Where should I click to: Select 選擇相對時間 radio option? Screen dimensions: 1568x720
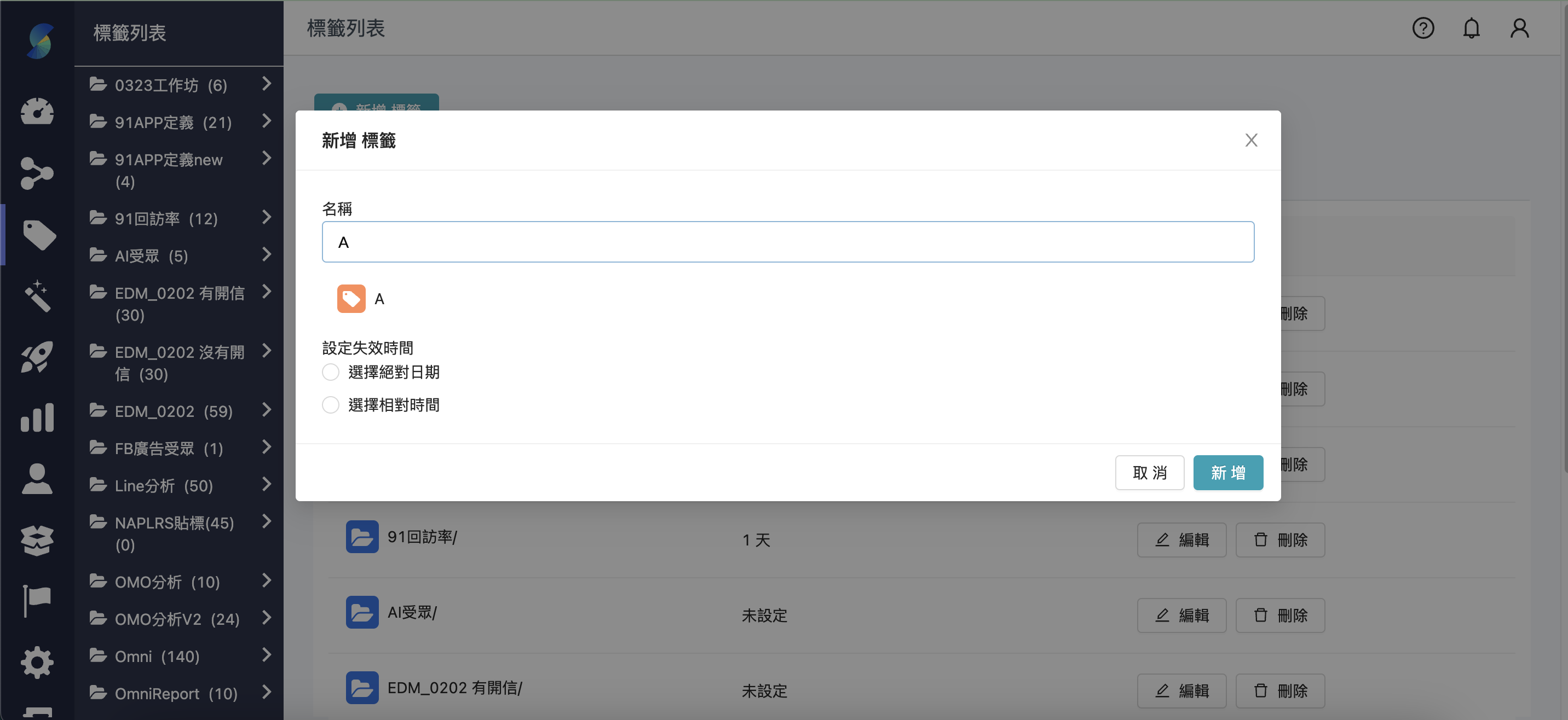point(331,405)
